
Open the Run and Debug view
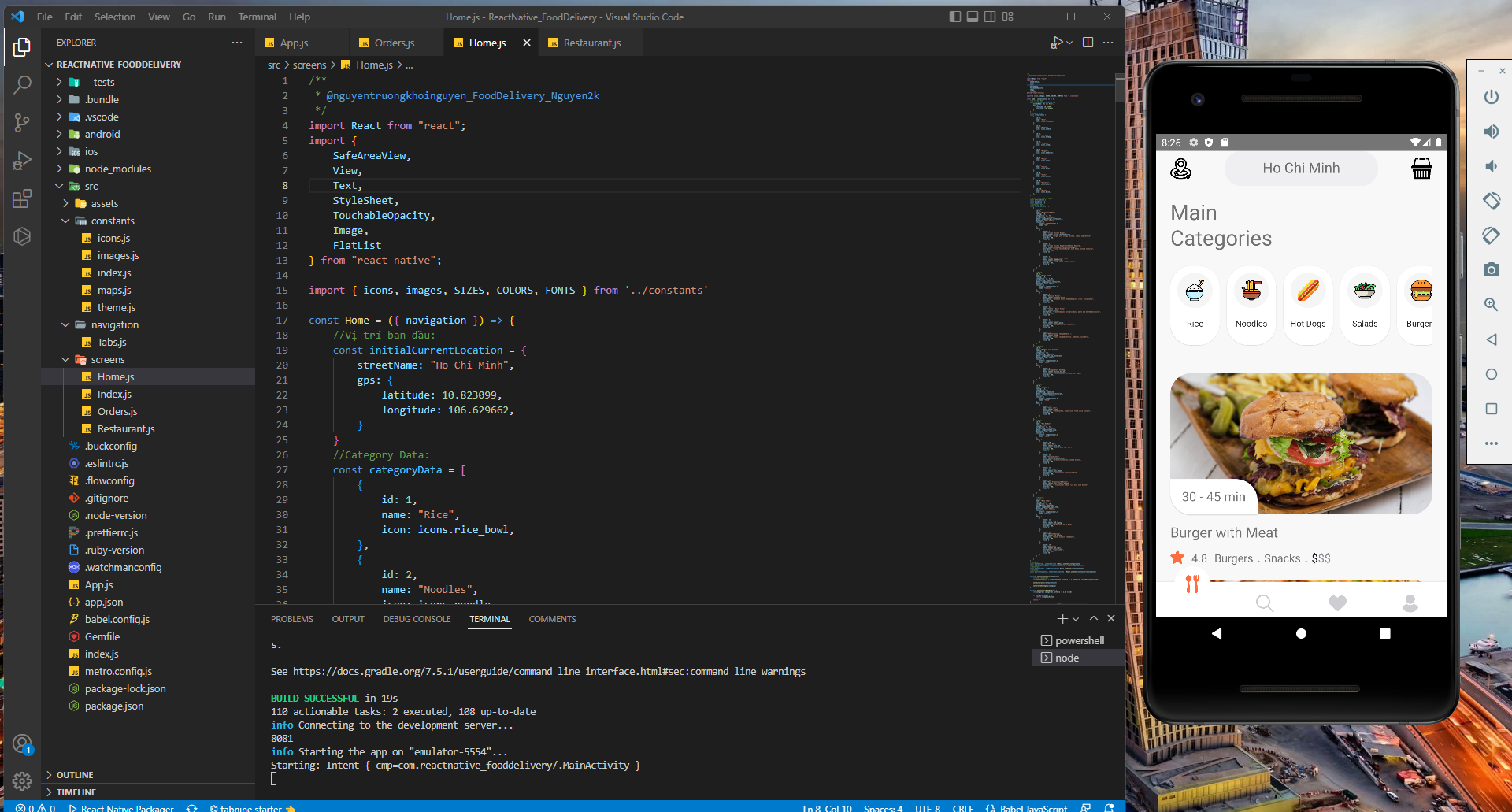22,161
